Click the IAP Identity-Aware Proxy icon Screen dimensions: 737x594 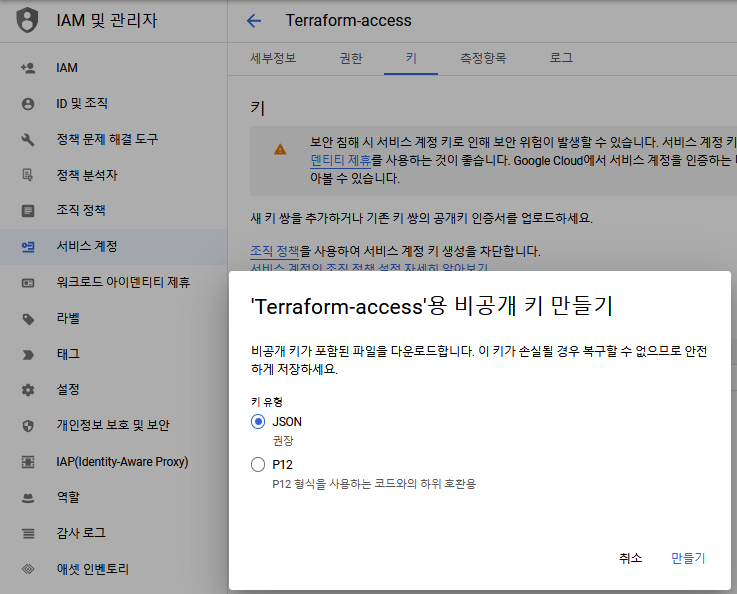point(28,462)
